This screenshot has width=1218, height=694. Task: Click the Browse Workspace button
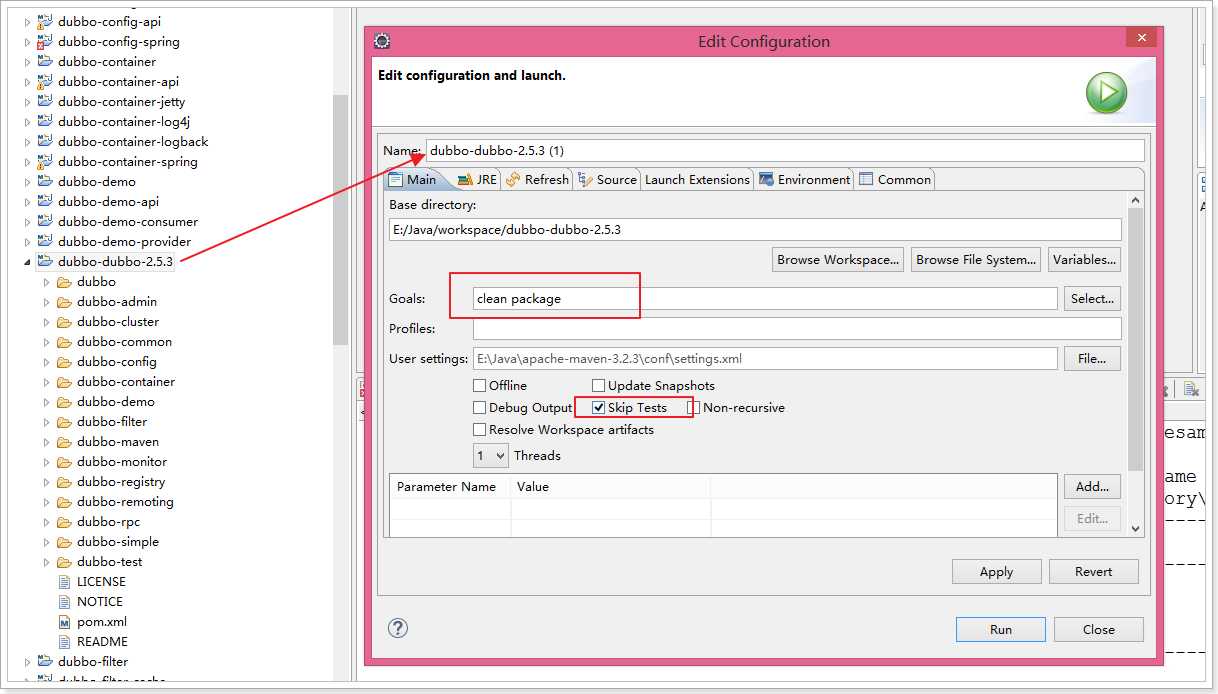click(x=838, y=259)
